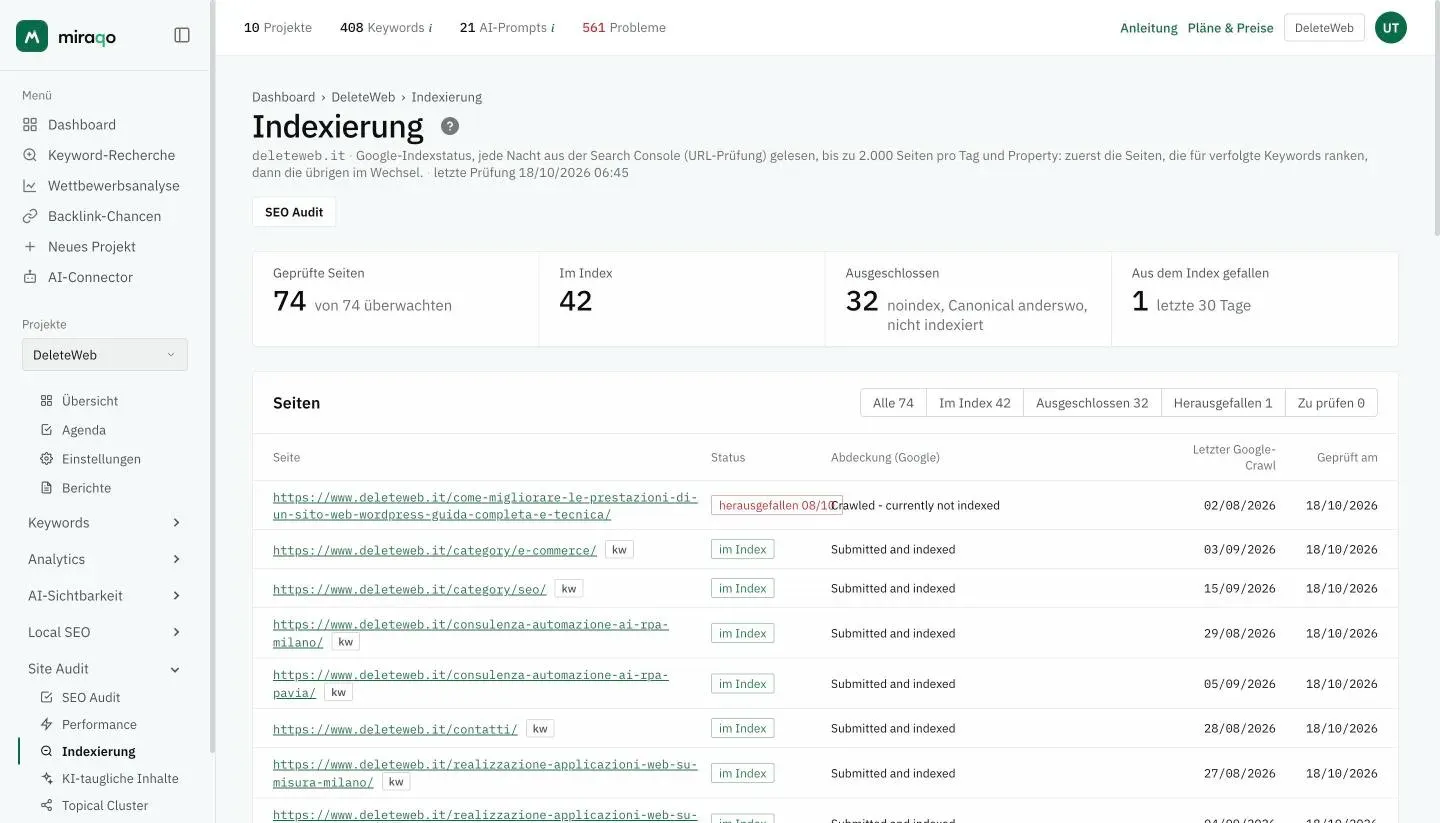Click the miraqo logo icon
The width and height of the screenshot is (1440, 823).
click(32, 36)
